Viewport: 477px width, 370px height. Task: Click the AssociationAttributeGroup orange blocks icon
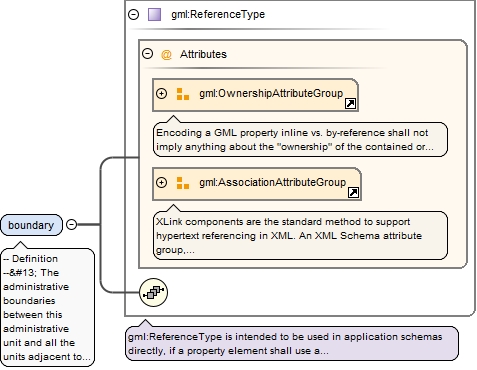pos(183,183)
